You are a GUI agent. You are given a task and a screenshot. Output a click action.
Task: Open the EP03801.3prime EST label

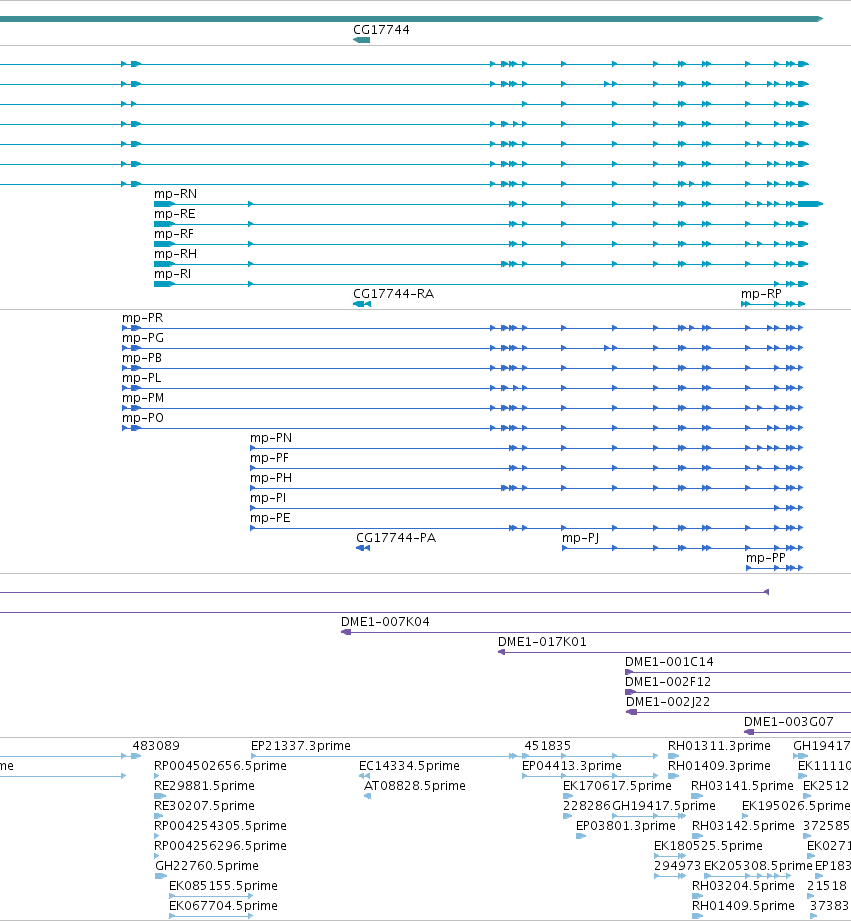625,825
